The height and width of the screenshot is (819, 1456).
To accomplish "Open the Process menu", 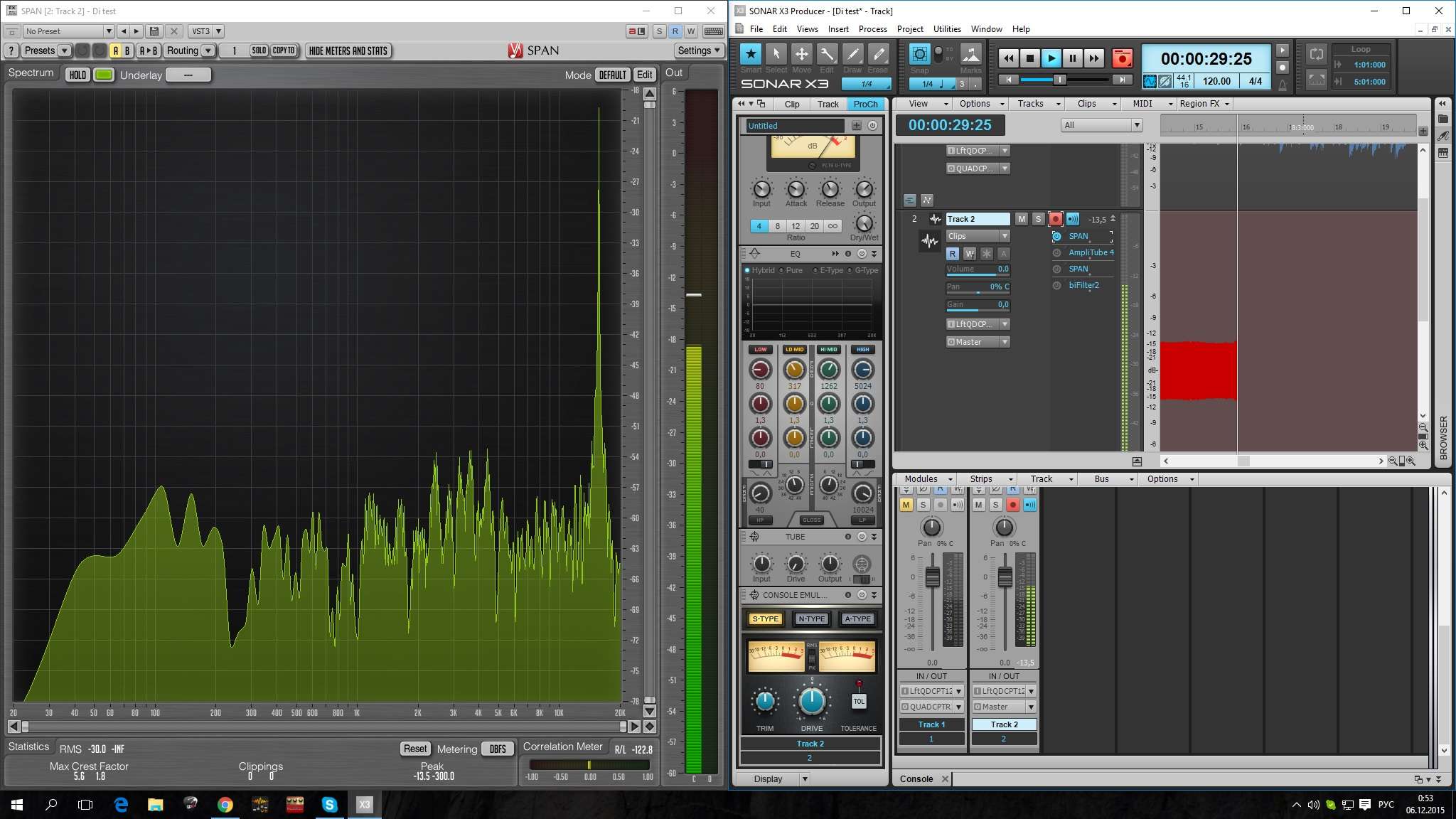I will tap(872, 29).
